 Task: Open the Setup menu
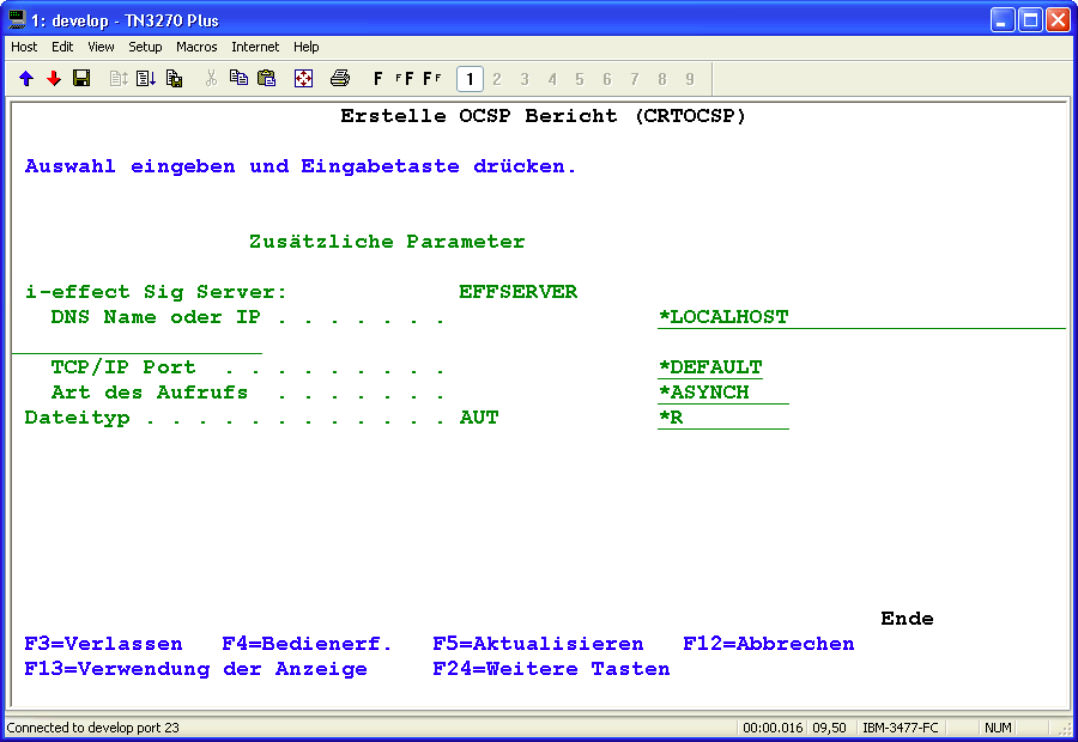[145, 47]
